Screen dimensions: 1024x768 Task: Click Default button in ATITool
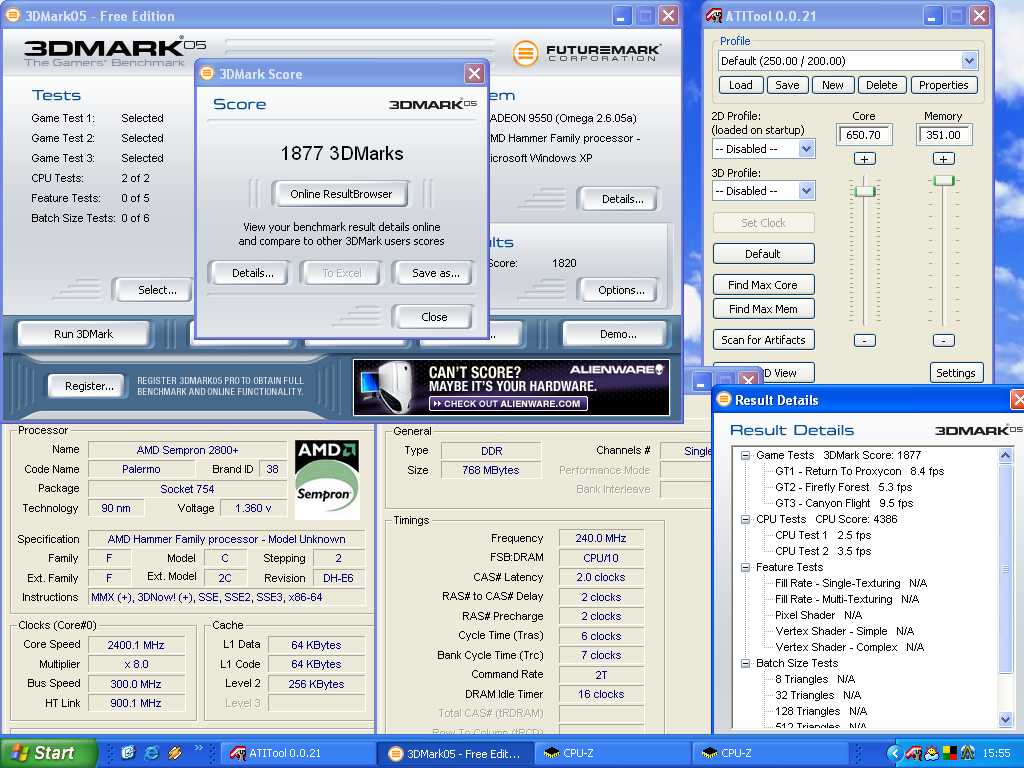point(763,253)
